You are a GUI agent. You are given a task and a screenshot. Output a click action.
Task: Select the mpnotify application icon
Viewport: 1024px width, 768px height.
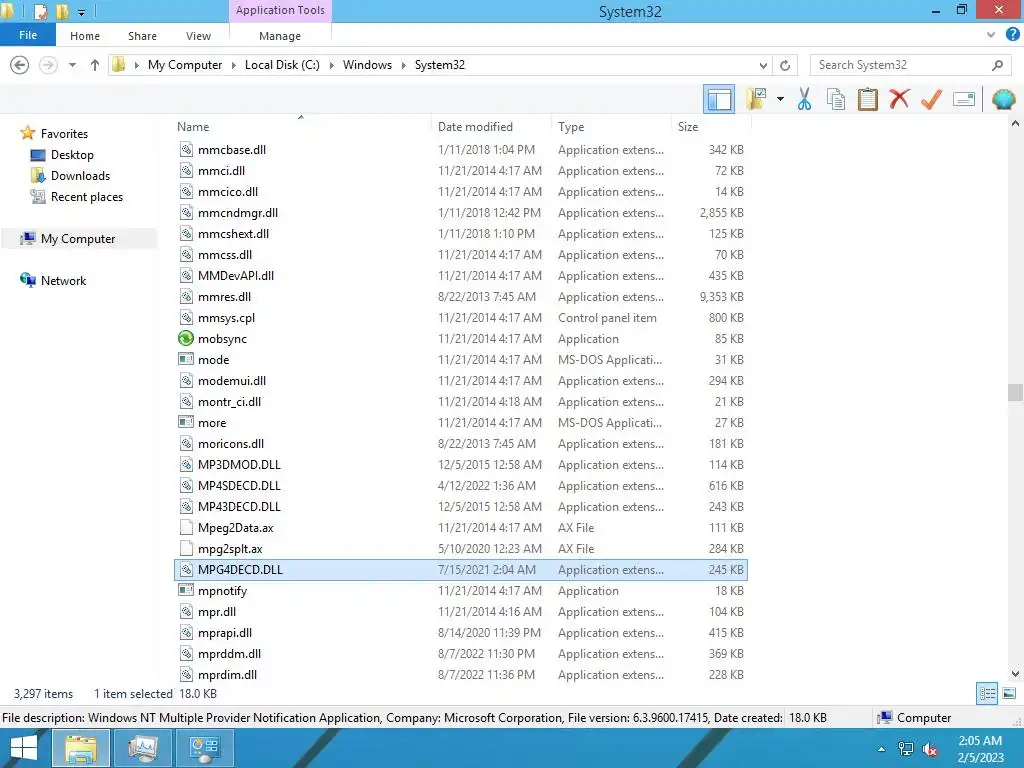coord(185,590)
